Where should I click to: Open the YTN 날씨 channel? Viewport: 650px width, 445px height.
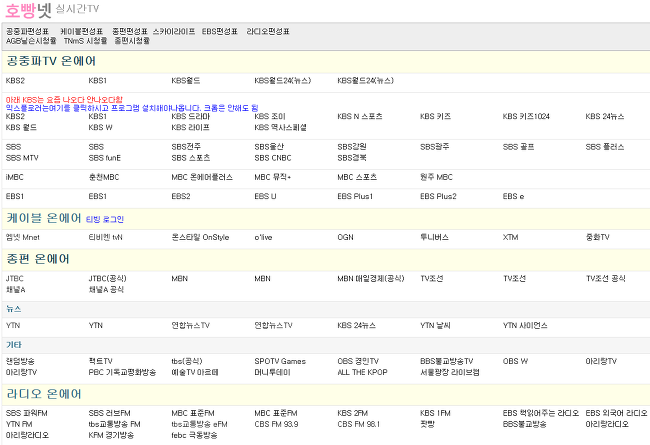(x=435, y=326)
